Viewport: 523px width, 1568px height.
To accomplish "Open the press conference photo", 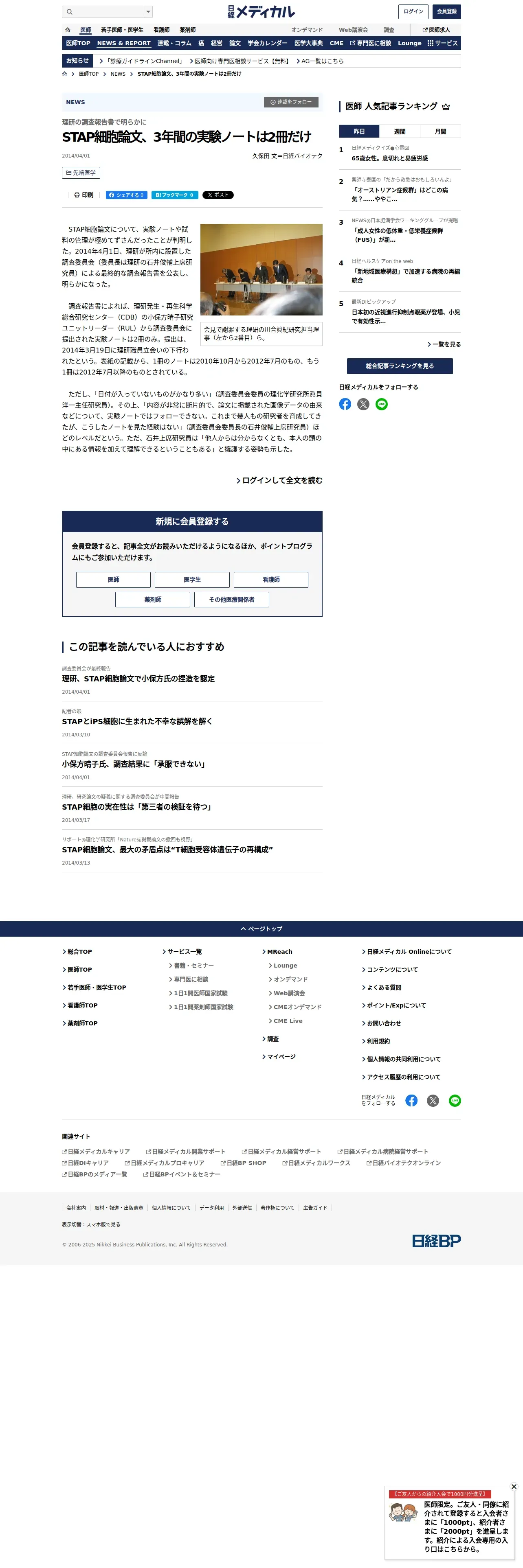I will coord(261,269).
